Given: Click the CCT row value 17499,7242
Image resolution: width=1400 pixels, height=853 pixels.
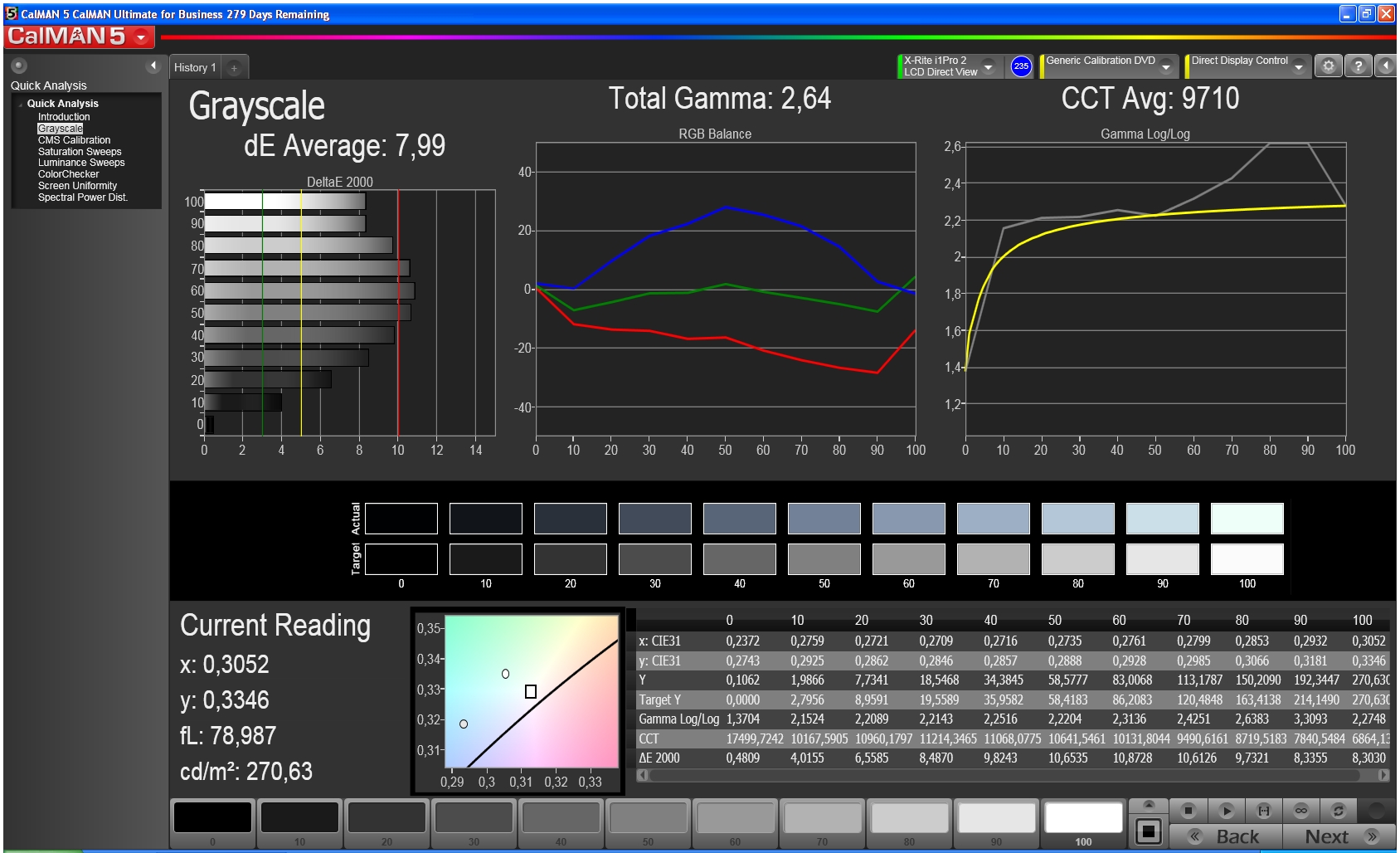Looking at the screenshot, I should point(755,738).
